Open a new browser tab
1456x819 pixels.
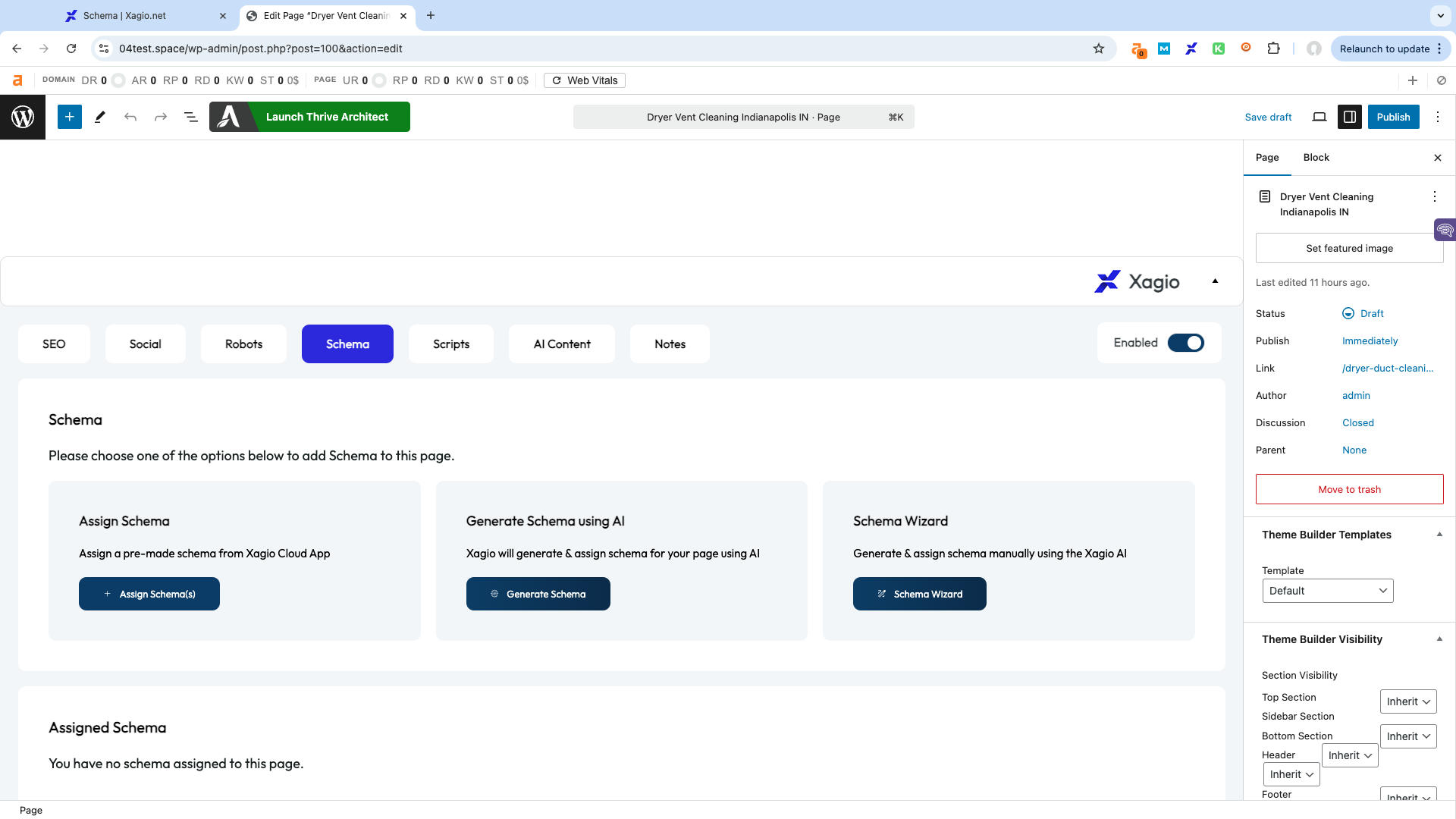click(x=431, y=15)
